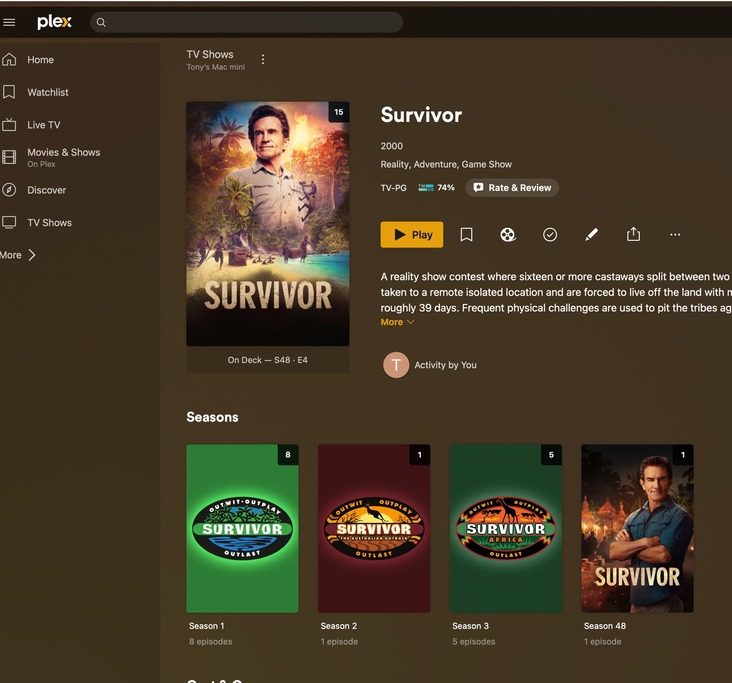Open TV Shows library options menu
This screenshot has height=683, width=732.
tap(263, 59)
